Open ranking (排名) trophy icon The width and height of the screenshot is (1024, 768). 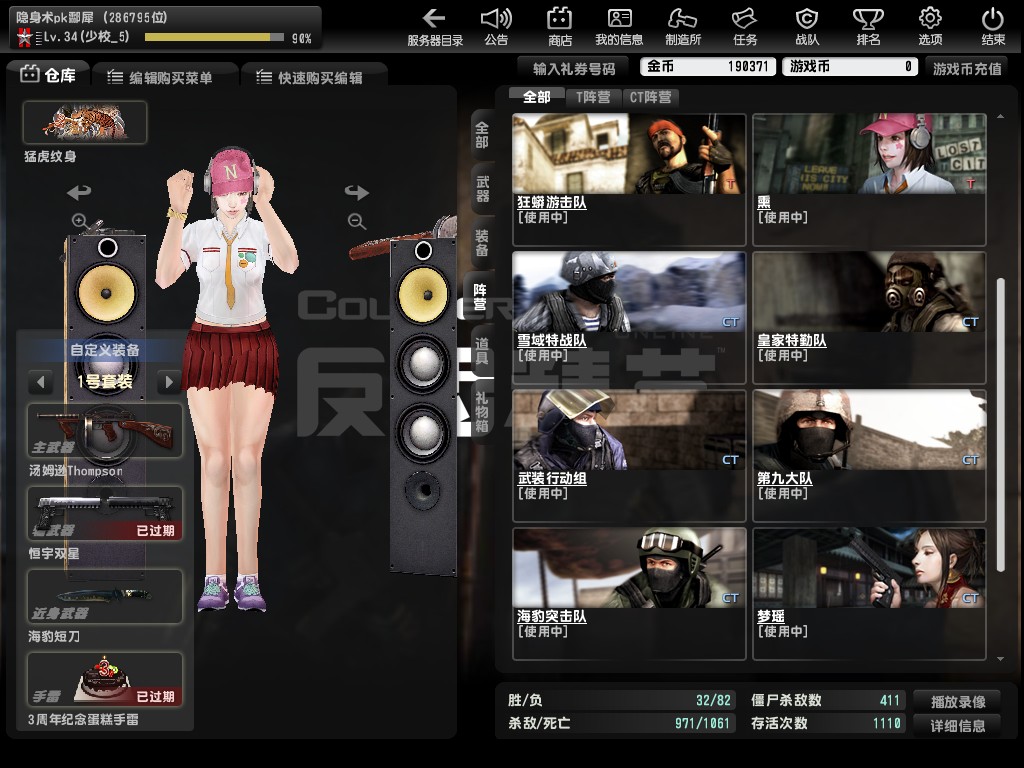click(868, 27)
